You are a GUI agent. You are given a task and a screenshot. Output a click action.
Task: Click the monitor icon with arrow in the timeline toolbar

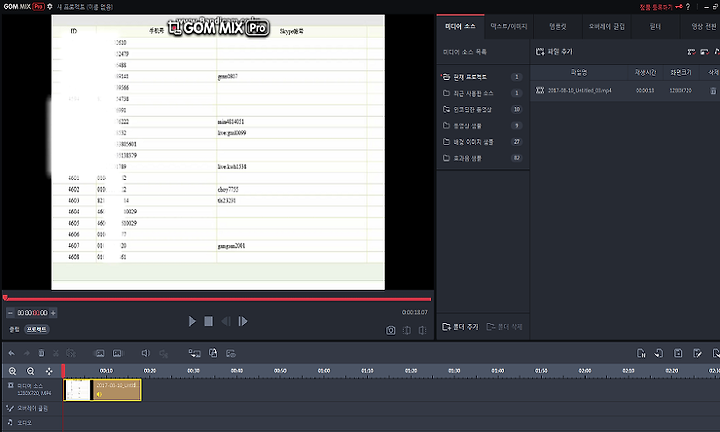[194, 353]
